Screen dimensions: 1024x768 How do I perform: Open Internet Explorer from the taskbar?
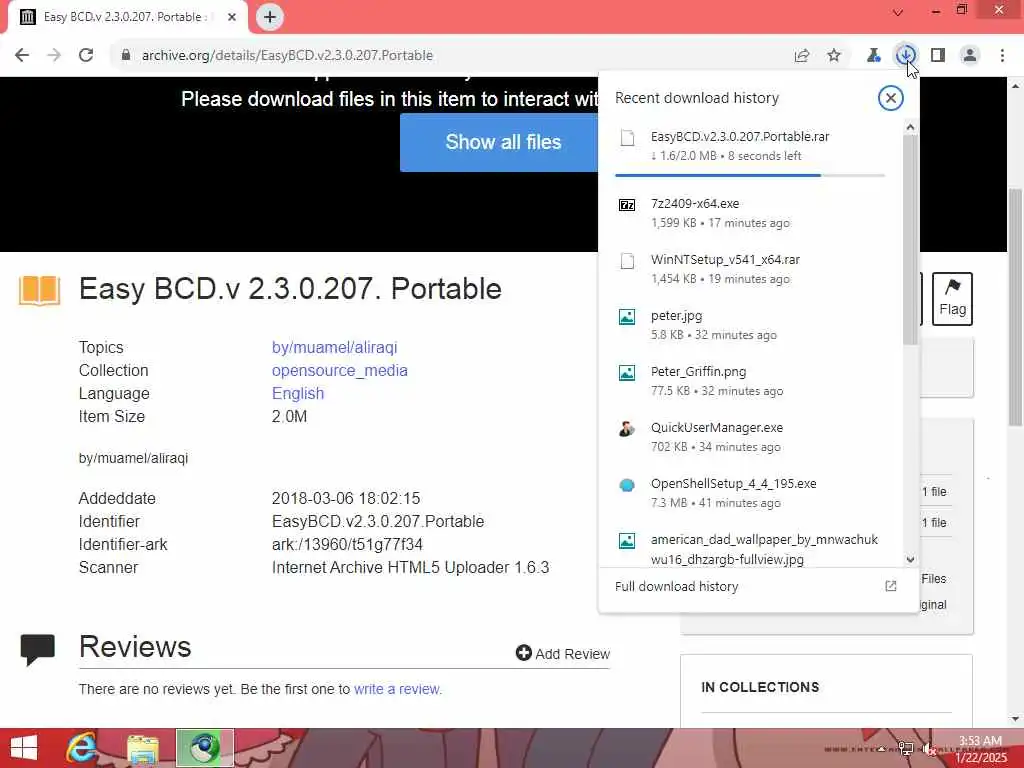(x=82, y=748)
